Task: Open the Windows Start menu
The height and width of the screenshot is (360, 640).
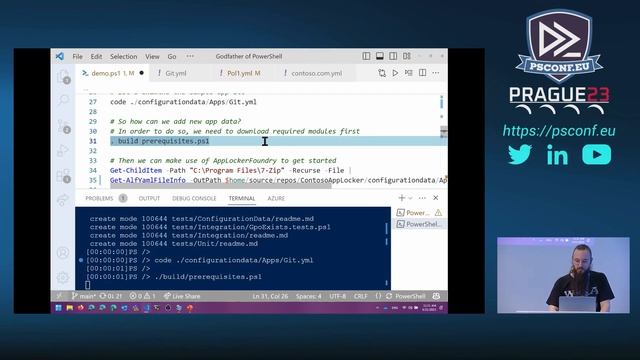Action: (x=58, y=308)
